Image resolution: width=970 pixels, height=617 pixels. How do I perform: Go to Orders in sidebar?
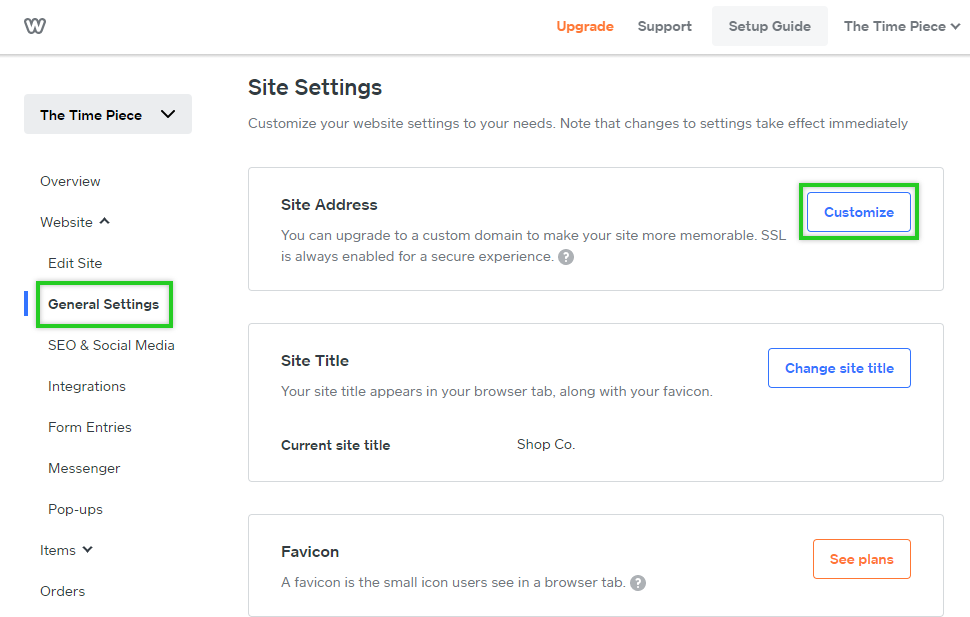(62, 591)
